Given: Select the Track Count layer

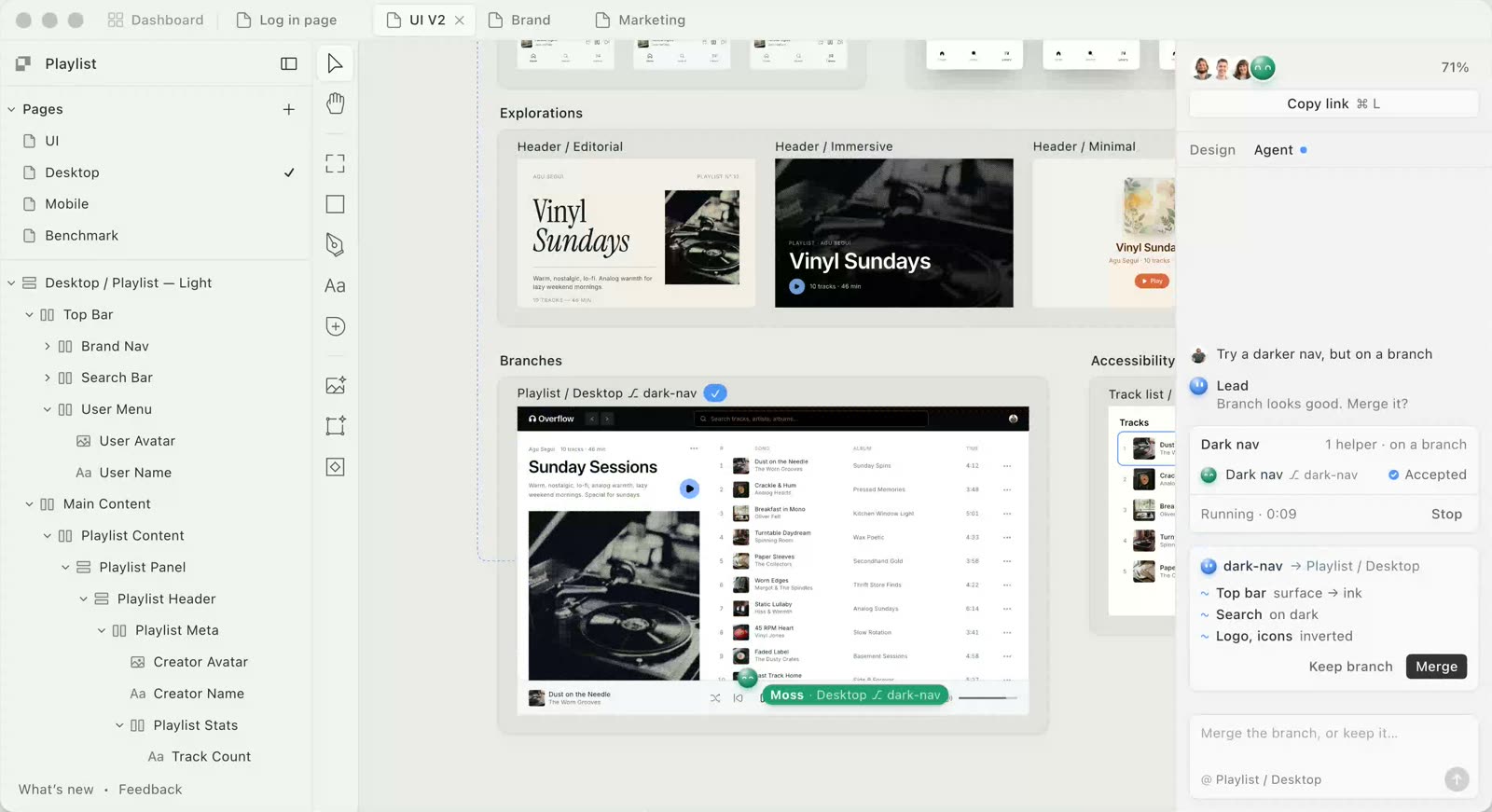Looking at the screenshot, I should pos(211,757).
